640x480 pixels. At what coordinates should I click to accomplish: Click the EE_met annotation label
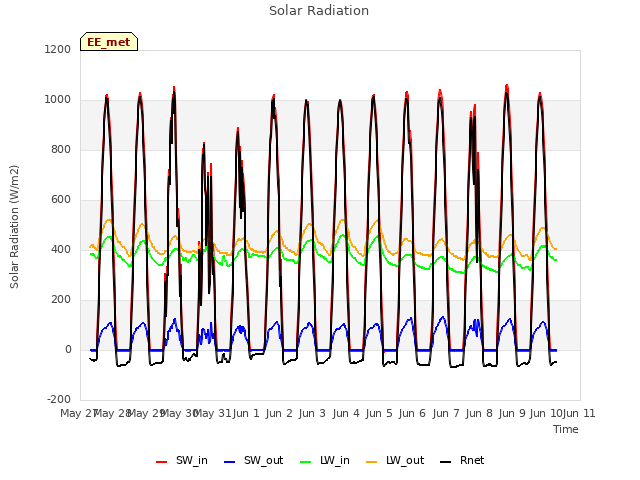pyautogui.click(x=109, y=42)
